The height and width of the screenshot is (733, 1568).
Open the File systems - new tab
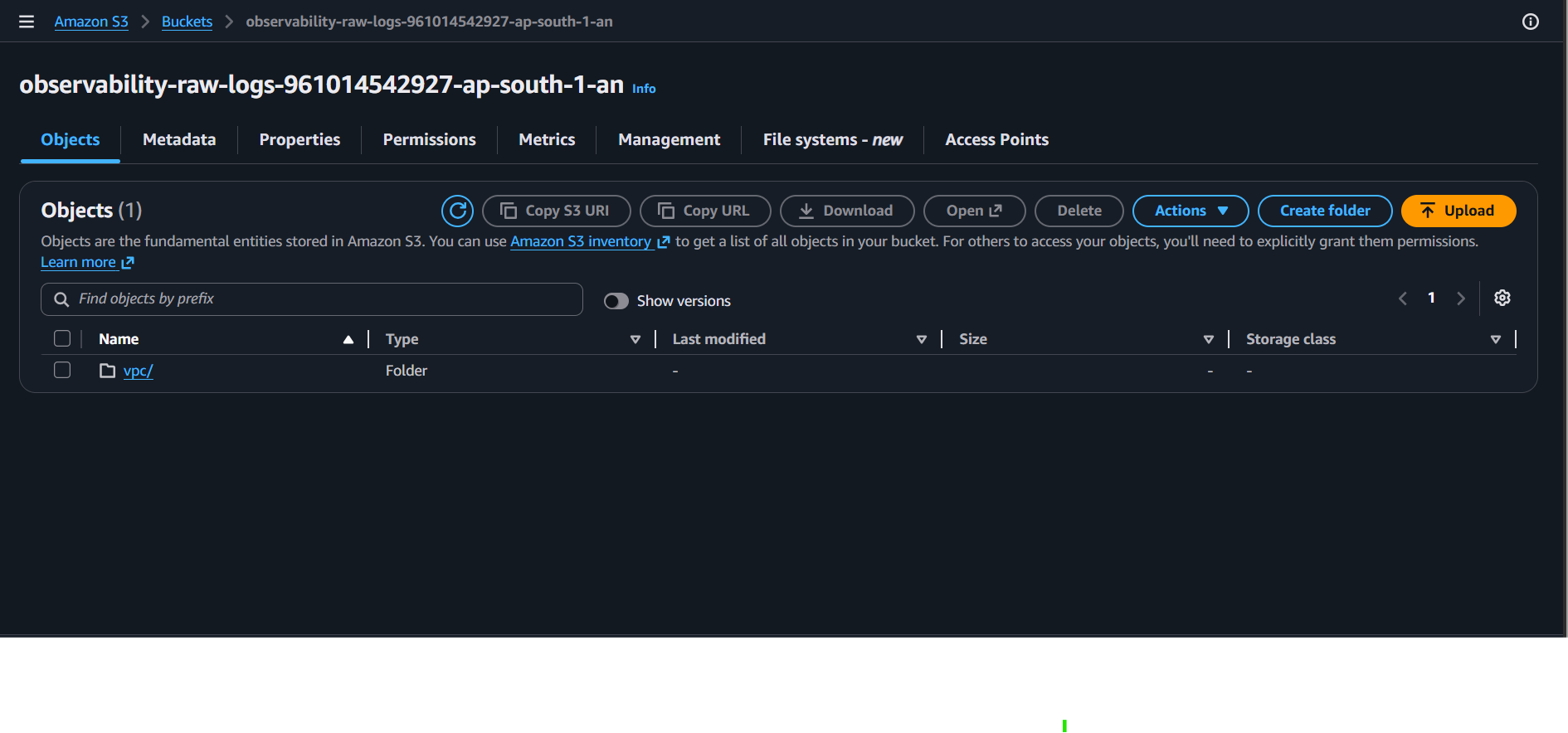tap(832, 139)
